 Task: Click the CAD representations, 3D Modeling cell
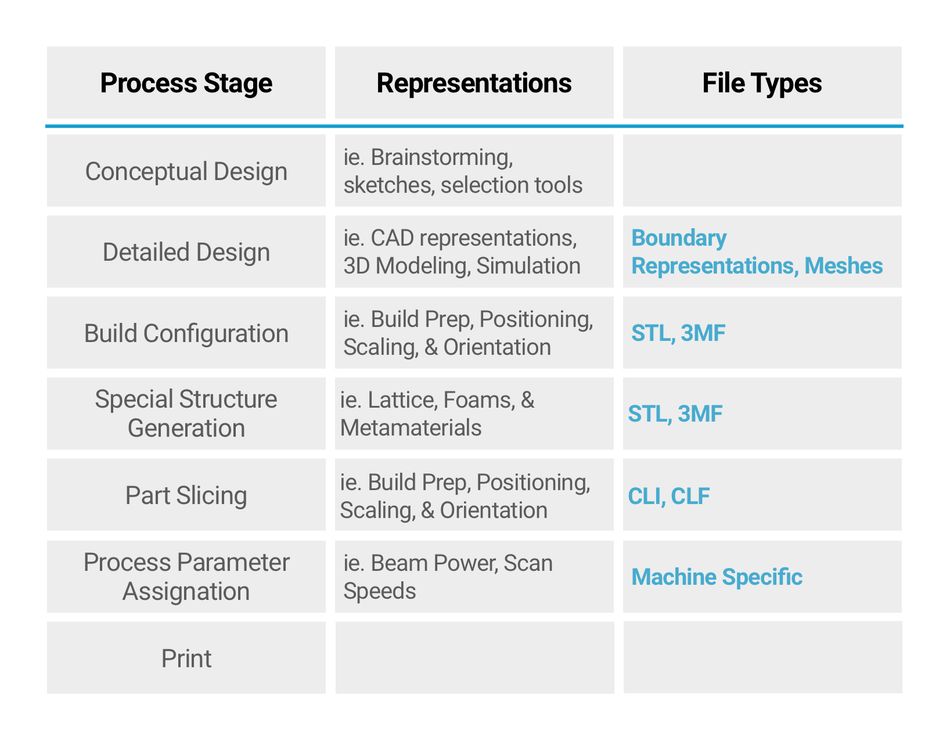pyautogui.click(x=474, y=251)
